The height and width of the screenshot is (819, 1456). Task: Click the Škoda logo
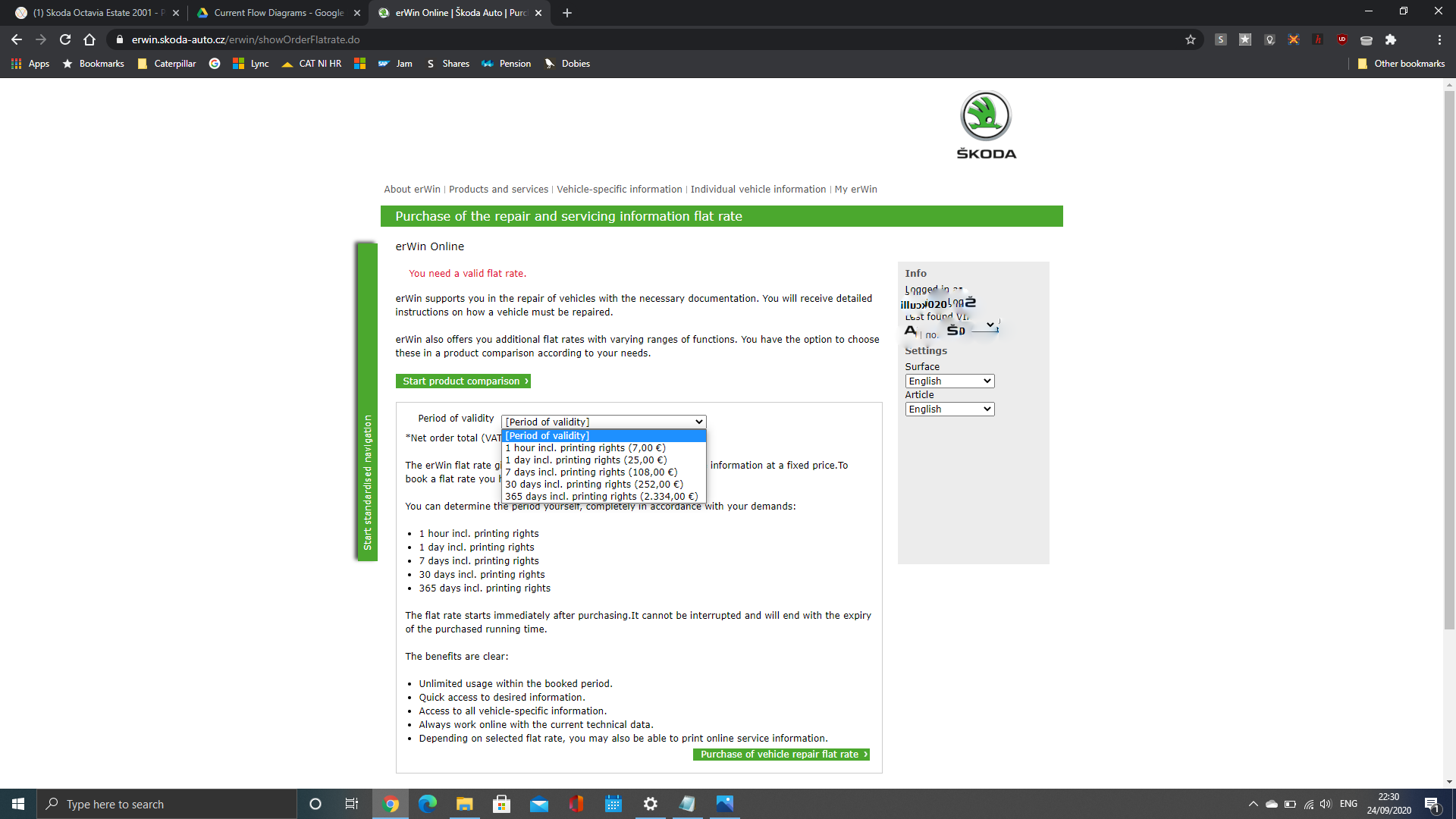point(986,125)
